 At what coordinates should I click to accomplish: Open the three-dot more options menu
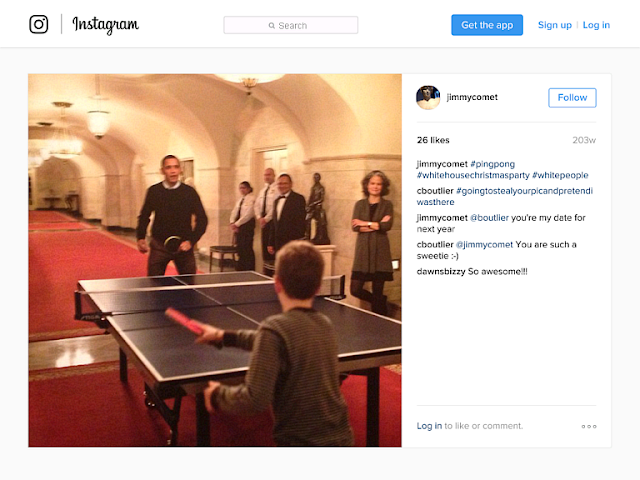coord(589,426)
